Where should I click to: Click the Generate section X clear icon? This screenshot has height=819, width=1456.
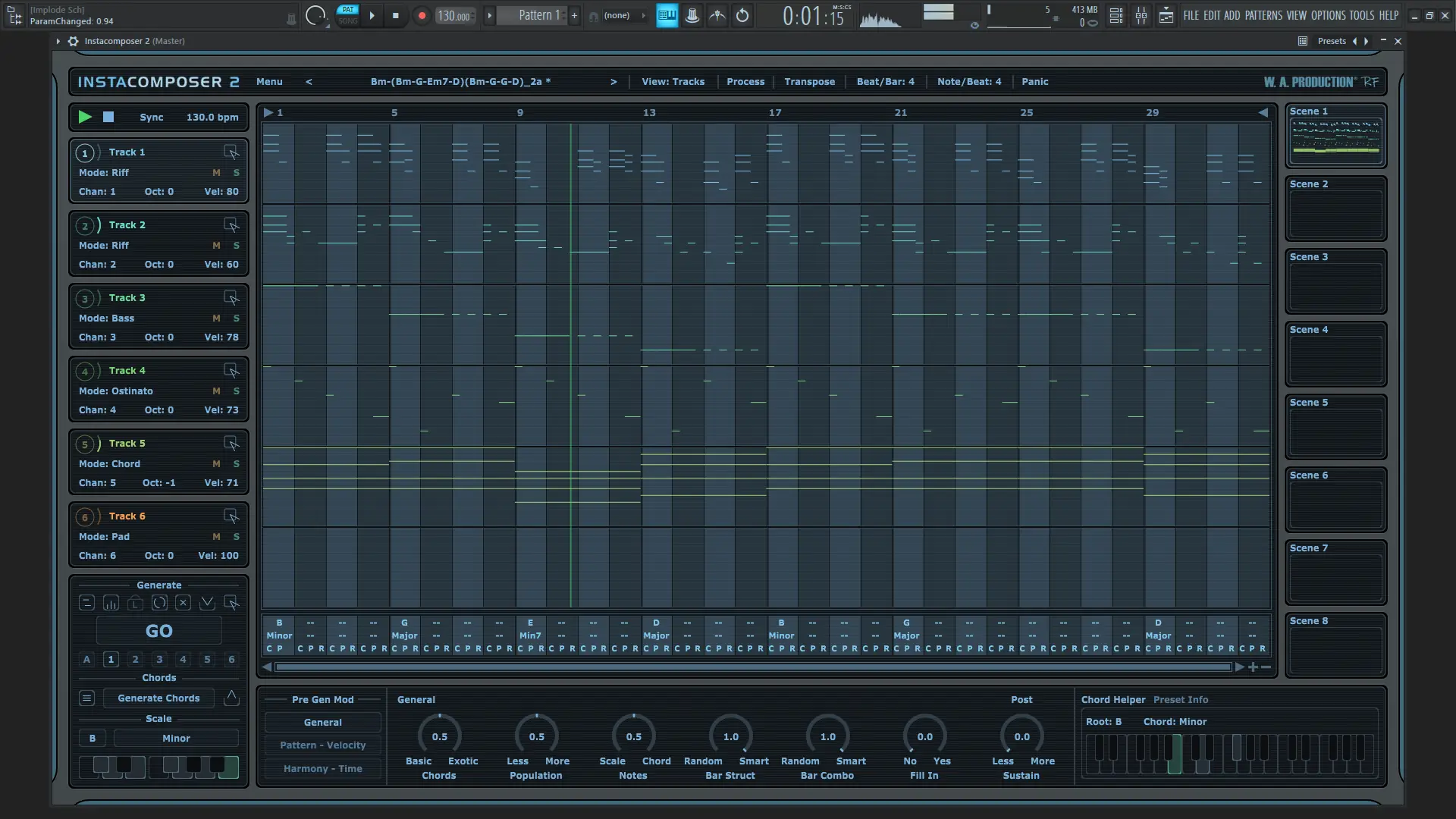[183, 603]
